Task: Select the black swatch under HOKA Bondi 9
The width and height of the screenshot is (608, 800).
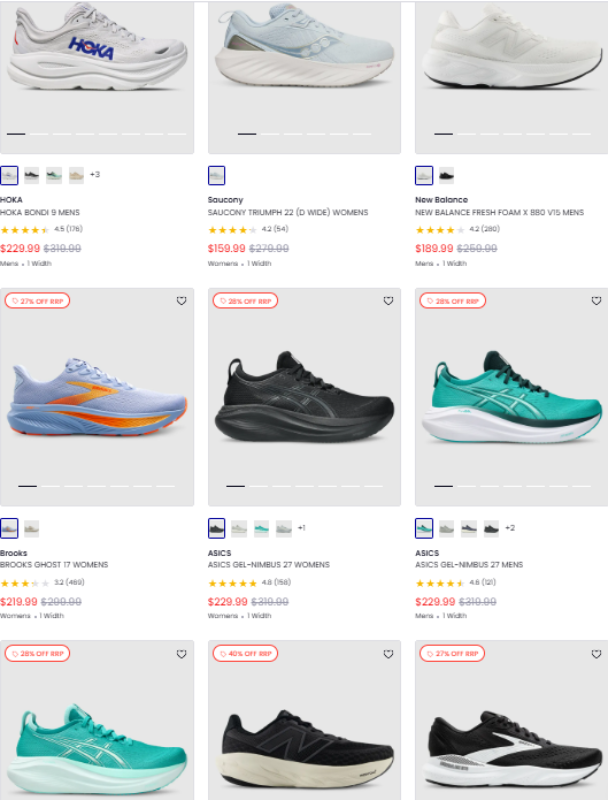Action: (x=32, y=175)
